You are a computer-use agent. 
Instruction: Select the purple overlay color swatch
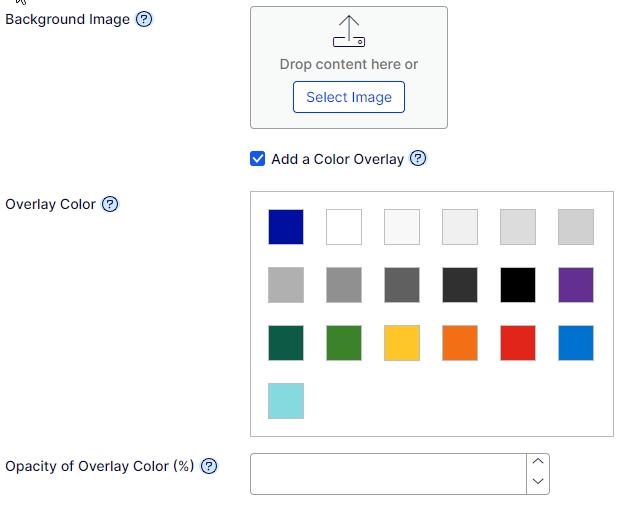(x=576, y=285)
